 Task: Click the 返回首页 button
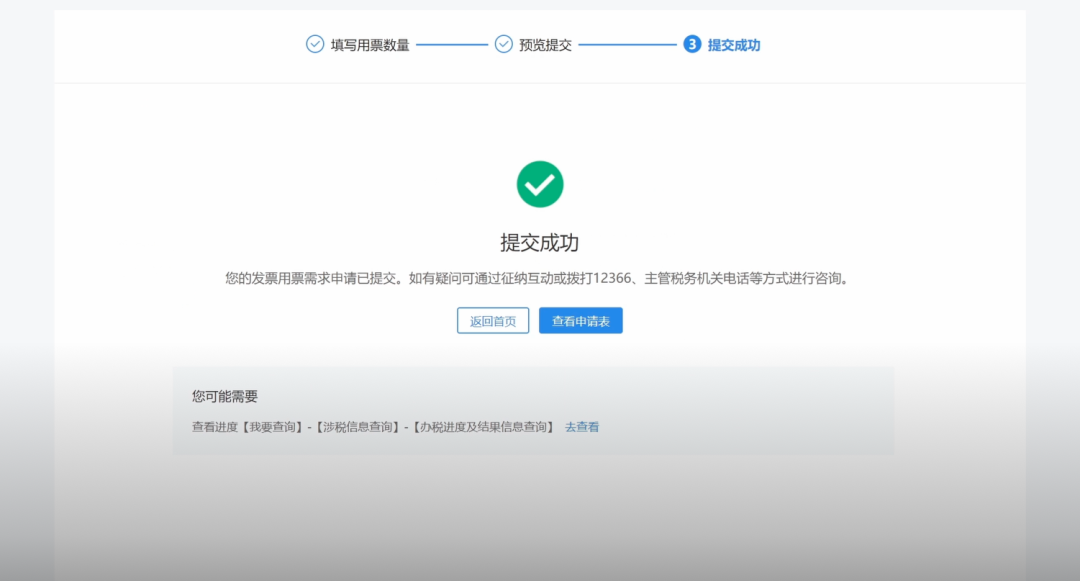pyautogui.click(x=492, y=321)
